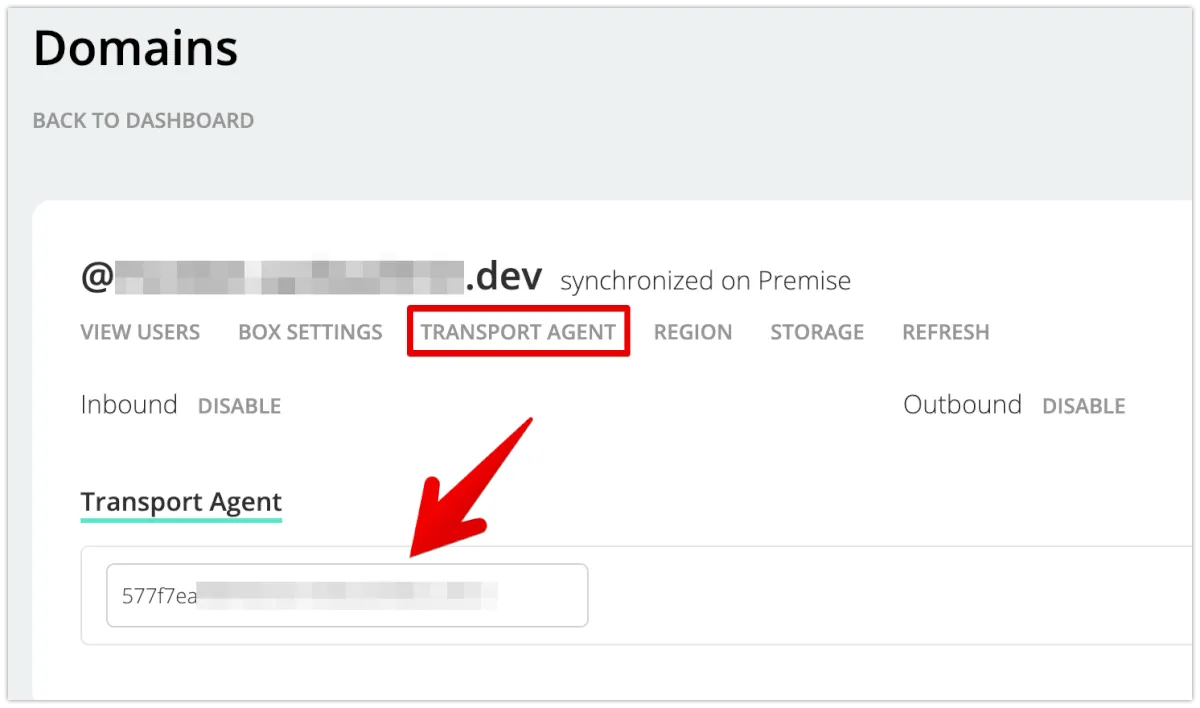The width and height of the screenshot is (1200, 708).
Task: Open Box Settings for the domain
Action: point(310,332)
